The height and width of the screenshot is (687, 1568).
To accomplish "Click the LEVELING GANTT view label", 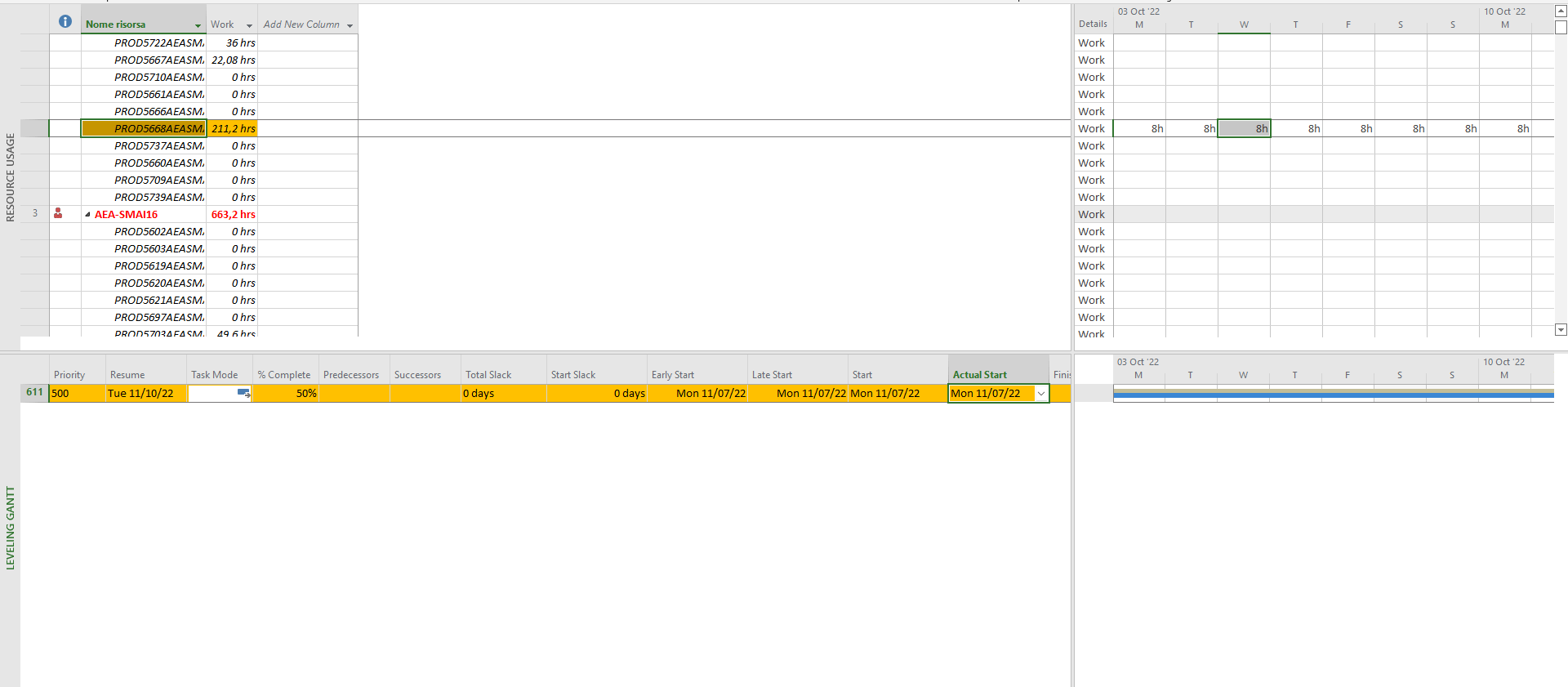I will pyautogui.click(x=11, y=528).
